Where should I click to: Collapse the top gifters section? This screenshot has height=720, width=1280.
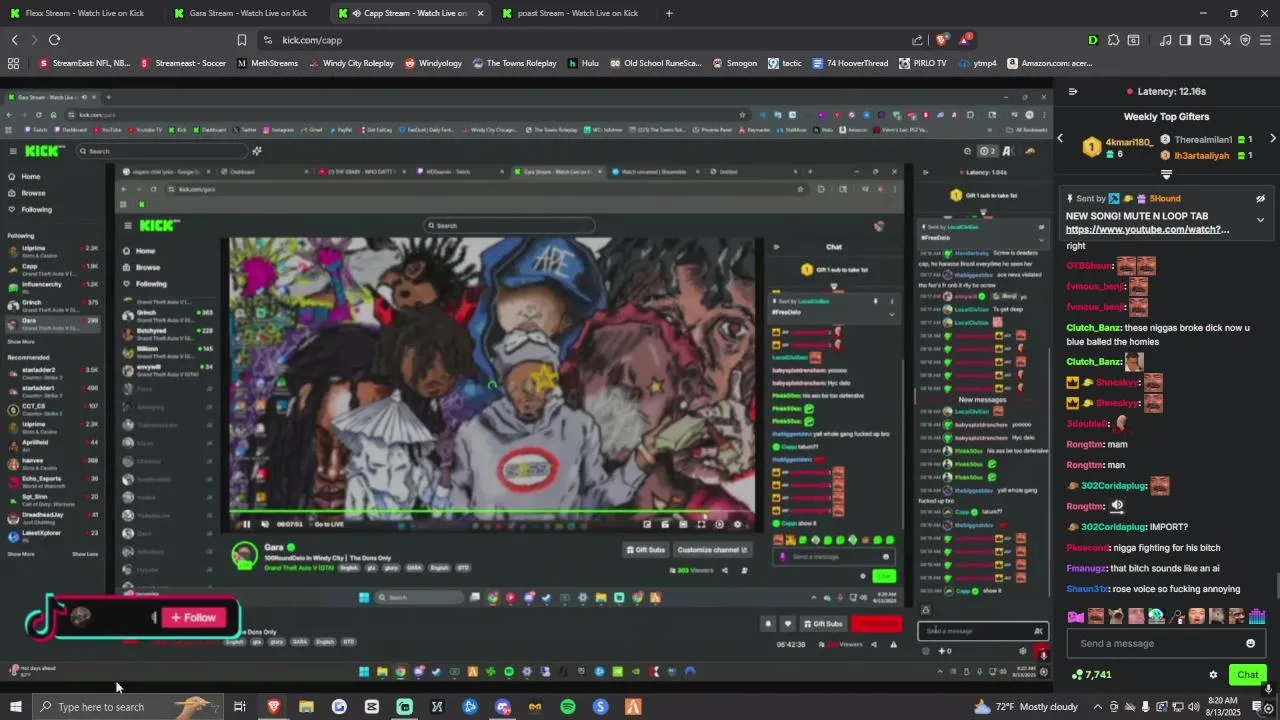pos(1166,173)
